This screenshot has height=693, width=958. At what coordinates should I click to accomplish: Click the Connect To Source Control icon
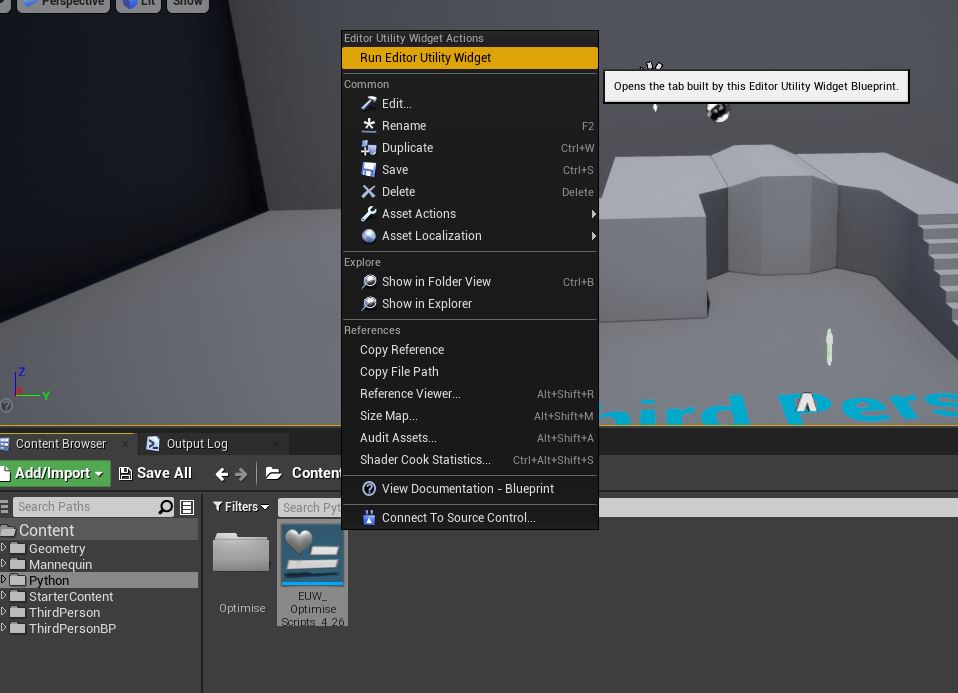coord(369,517)
